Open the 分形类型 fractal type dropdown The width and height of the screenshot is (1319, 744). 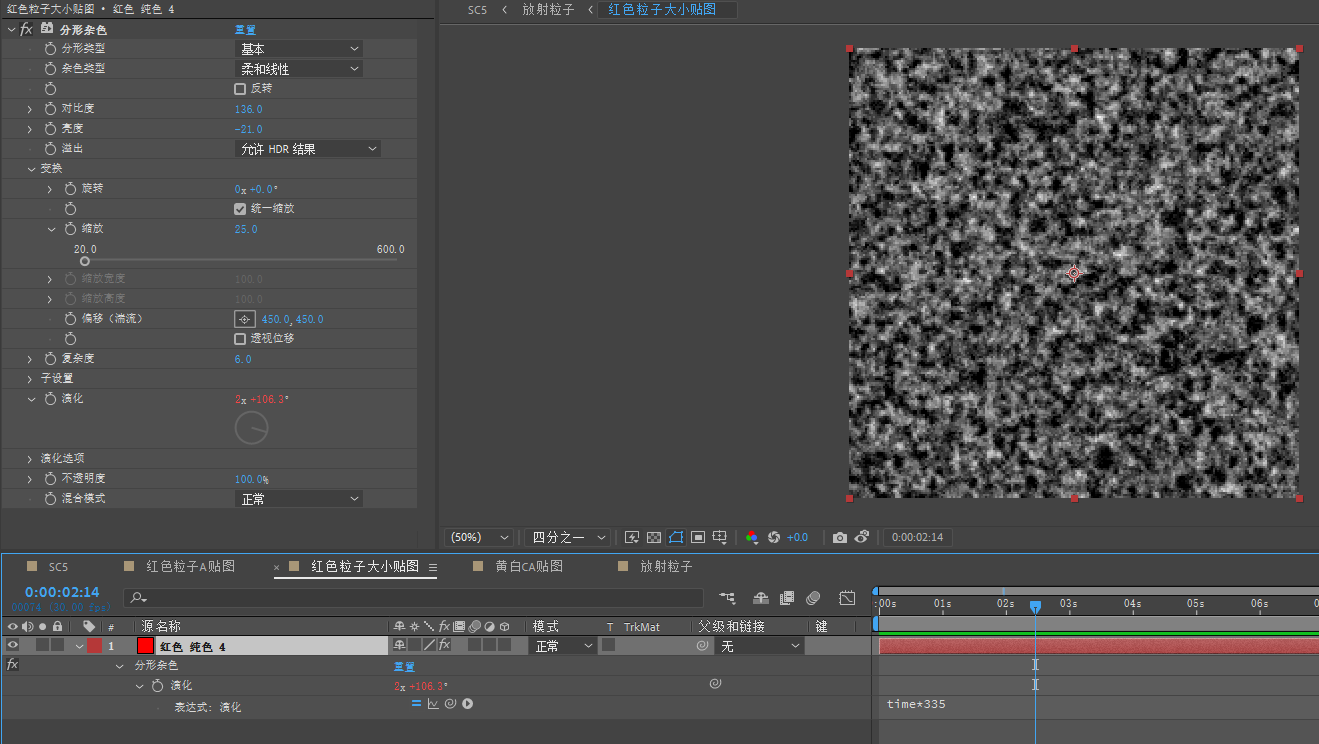[298, 49]
